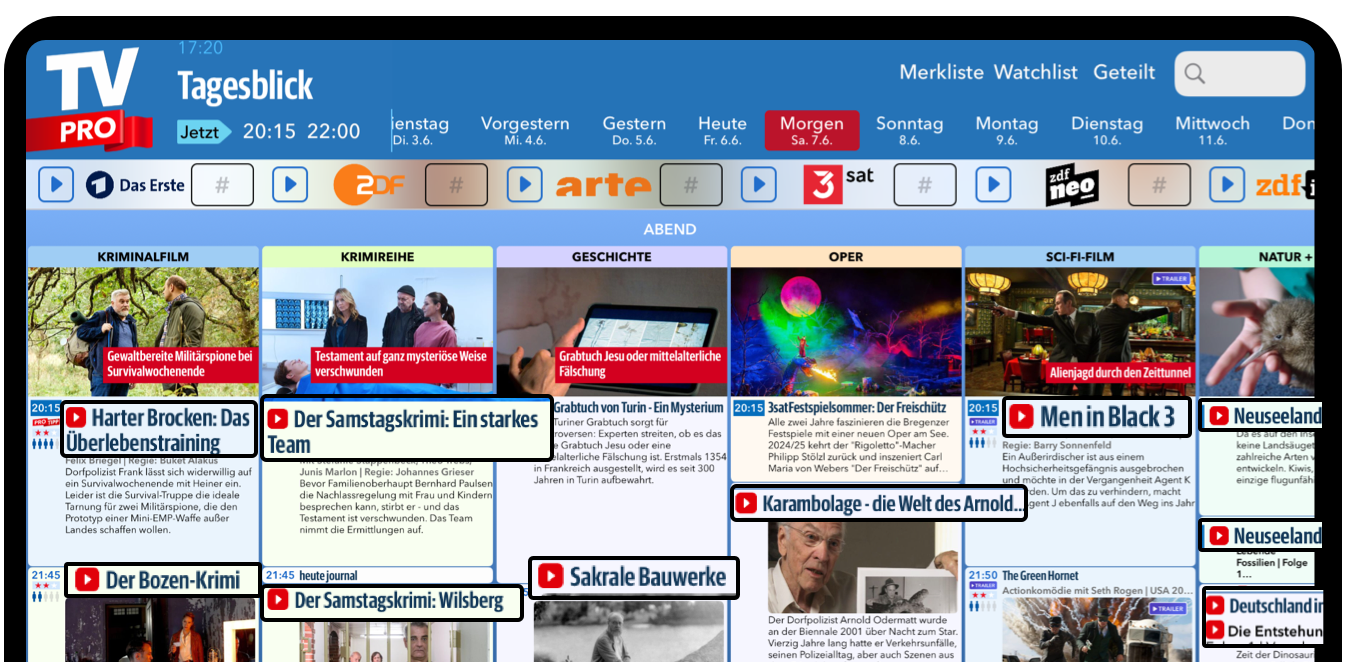View Kriminalfilm thumbnail of two men outdoors

point(143,332)
